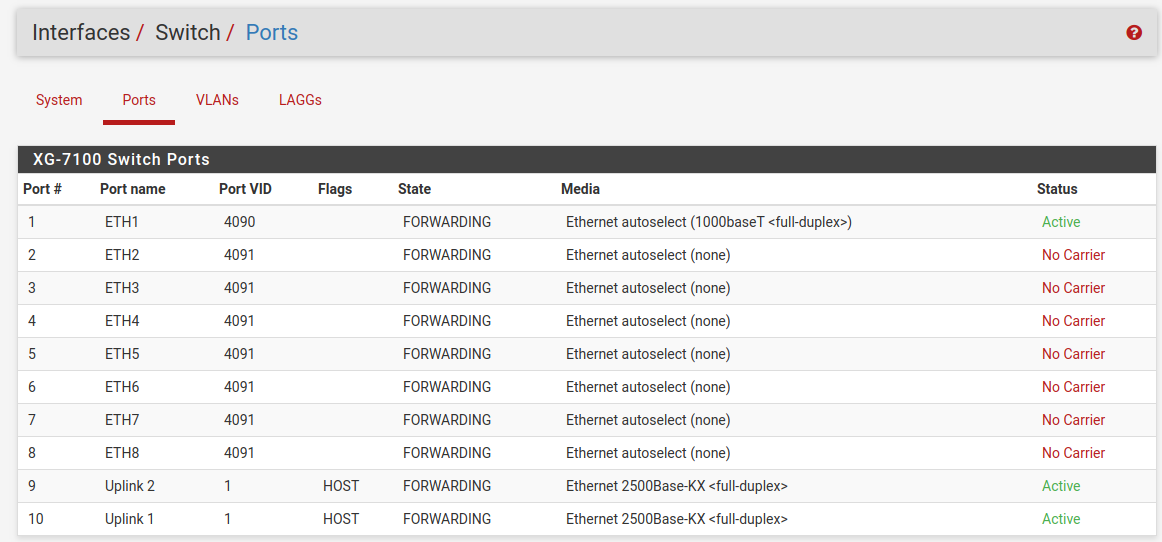Switch to the System tab
1162x542 pixels.
click(x=59, y=100)
